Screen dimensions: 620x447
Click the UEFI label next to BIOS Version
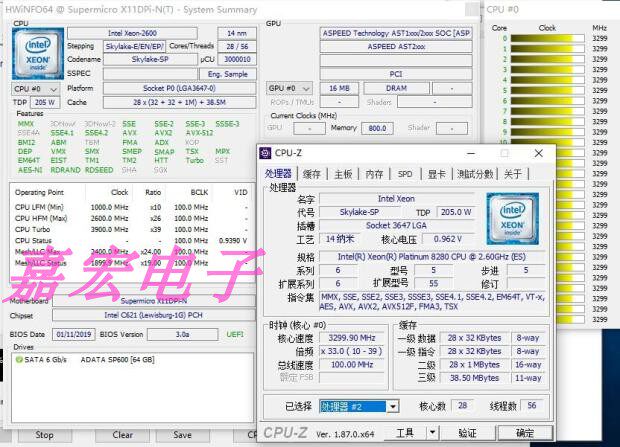tap(235, 335)
